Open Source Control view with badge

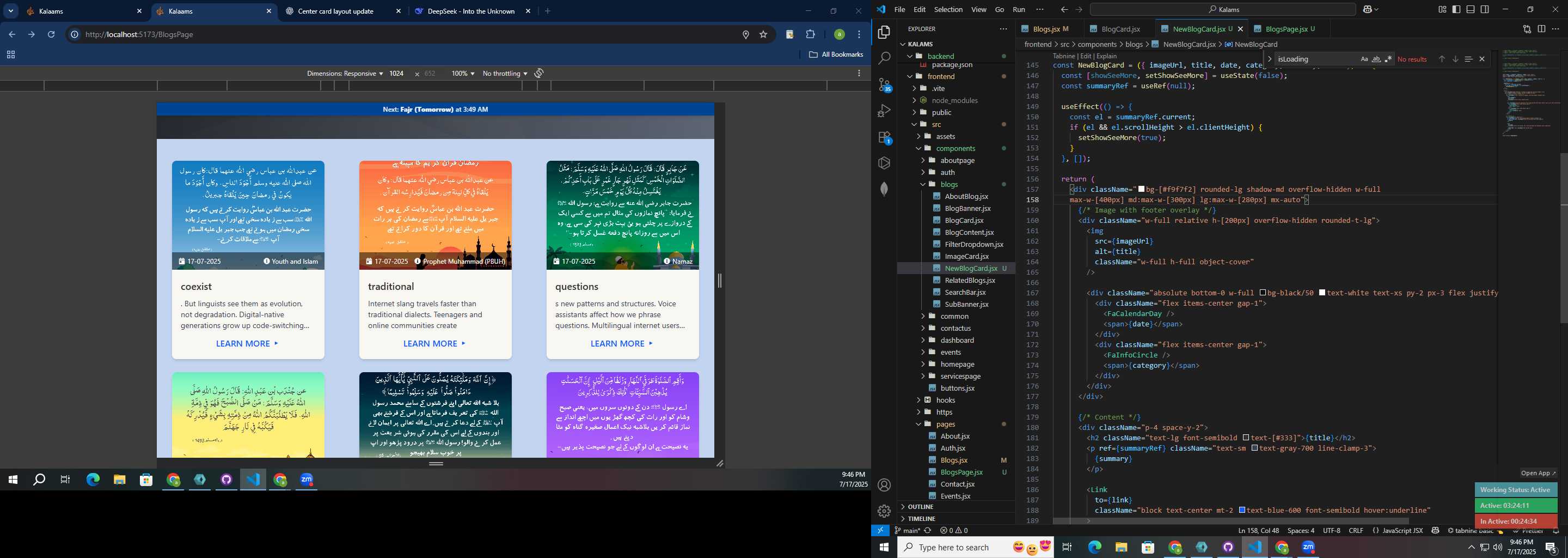click(x=884, y=84)
